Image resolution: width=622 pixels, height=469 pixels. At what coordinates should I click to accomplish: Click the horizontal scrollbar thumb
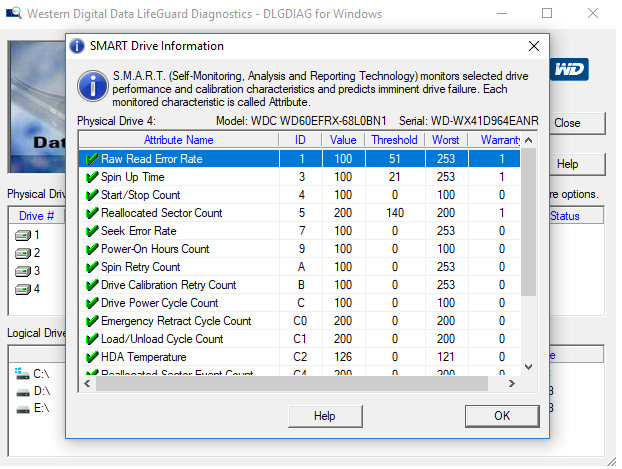[292, 384]
